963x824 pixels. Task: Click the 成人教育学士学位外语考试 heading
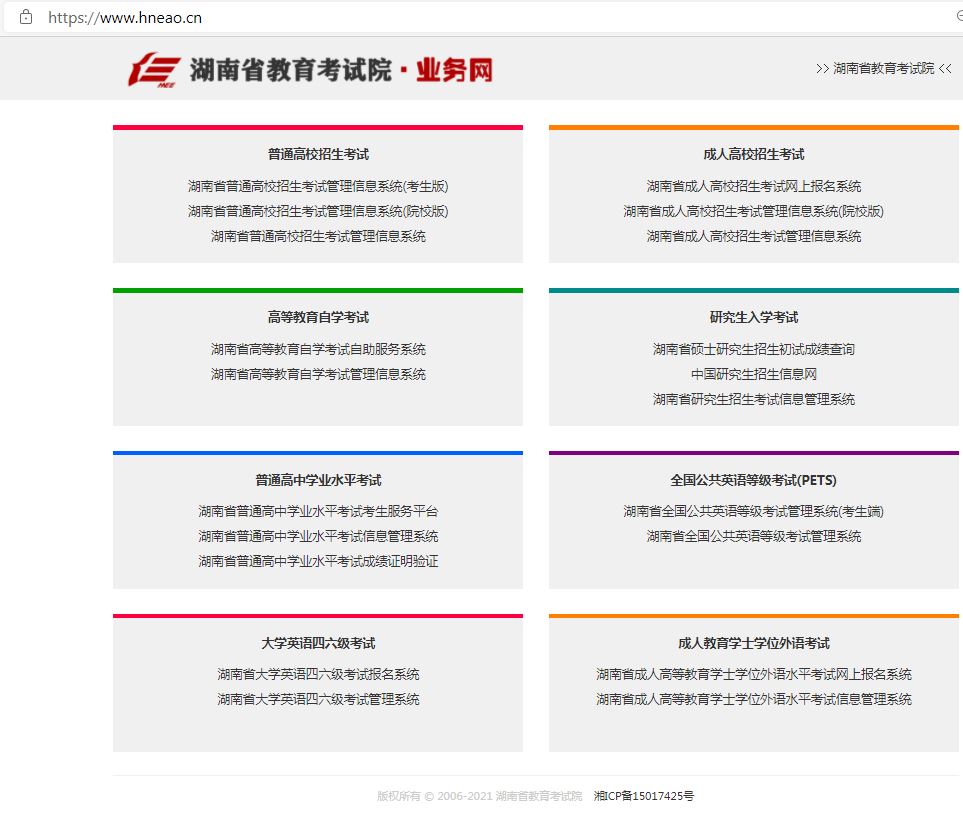(754, 643)
